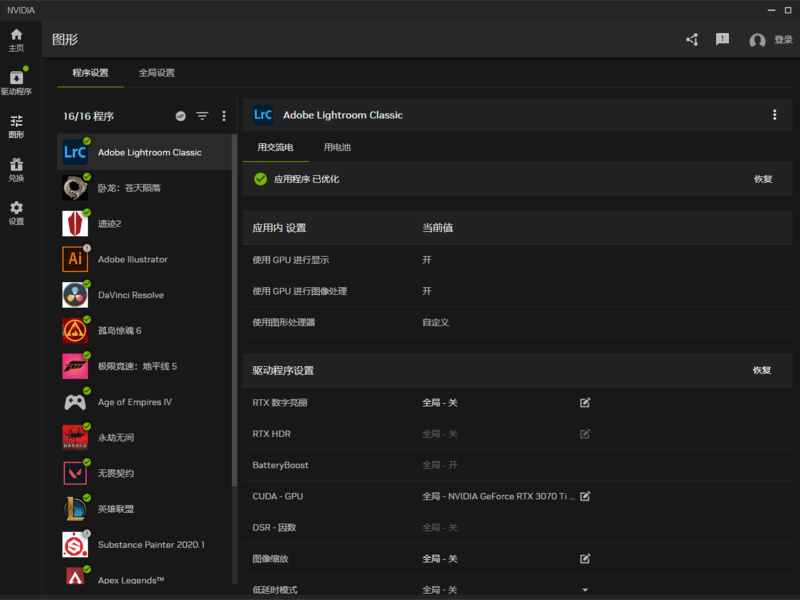
Task: Click the green 应用程序 已优化 check icon
Action: click(x=261, y=179)
